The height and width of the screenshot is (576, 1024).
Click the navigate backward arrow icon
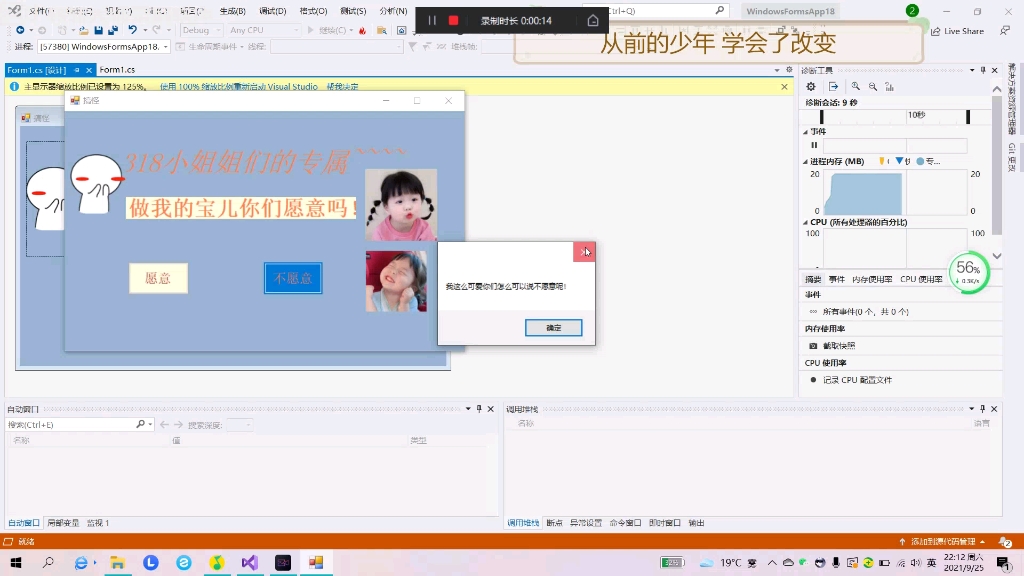(21, 30)
